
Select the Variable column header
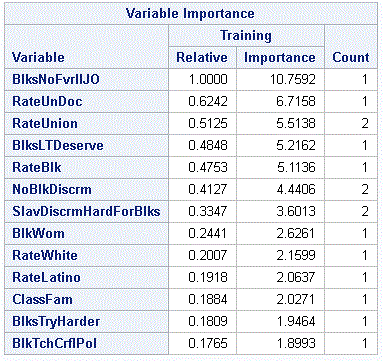pyautogui.click(x=38, y=57)
